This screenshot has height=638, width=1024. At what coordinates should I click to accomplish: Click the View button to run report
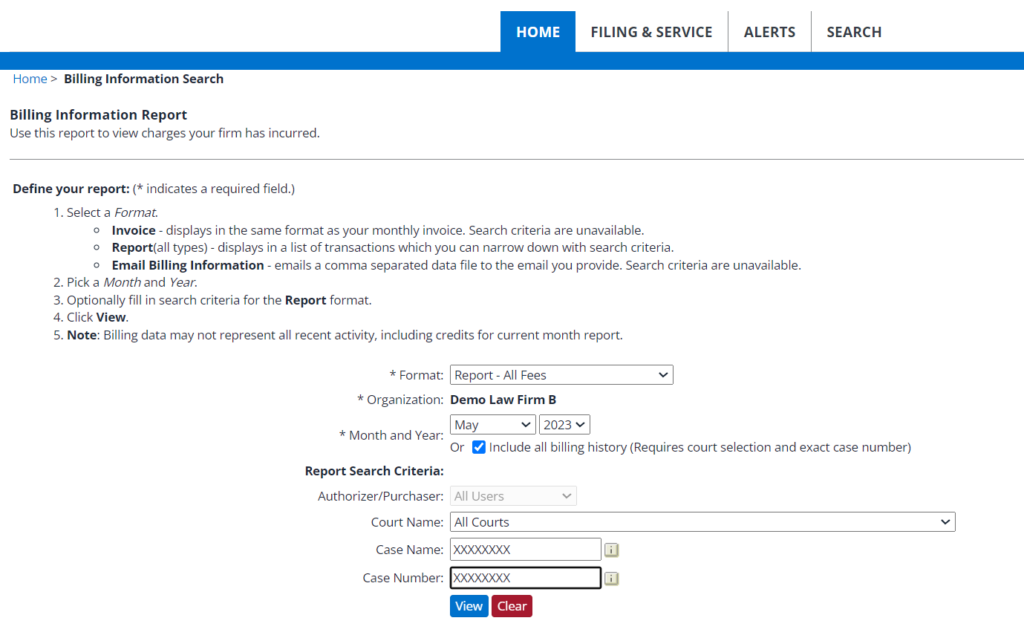pyautogui.click(x=468, y=605)
